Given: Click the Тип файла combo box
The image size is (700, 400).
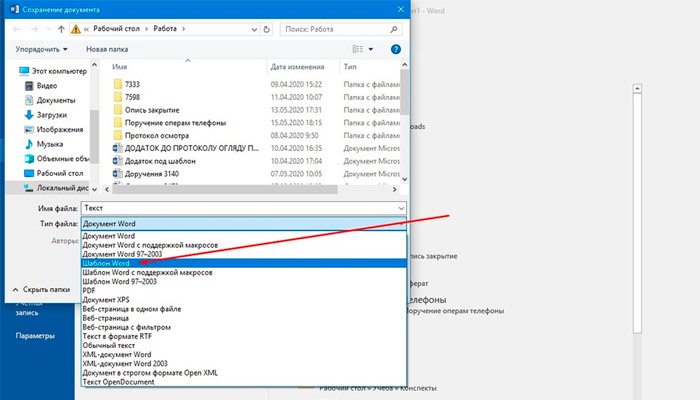Looking at the screenshot, I should (x=244, y=224).
